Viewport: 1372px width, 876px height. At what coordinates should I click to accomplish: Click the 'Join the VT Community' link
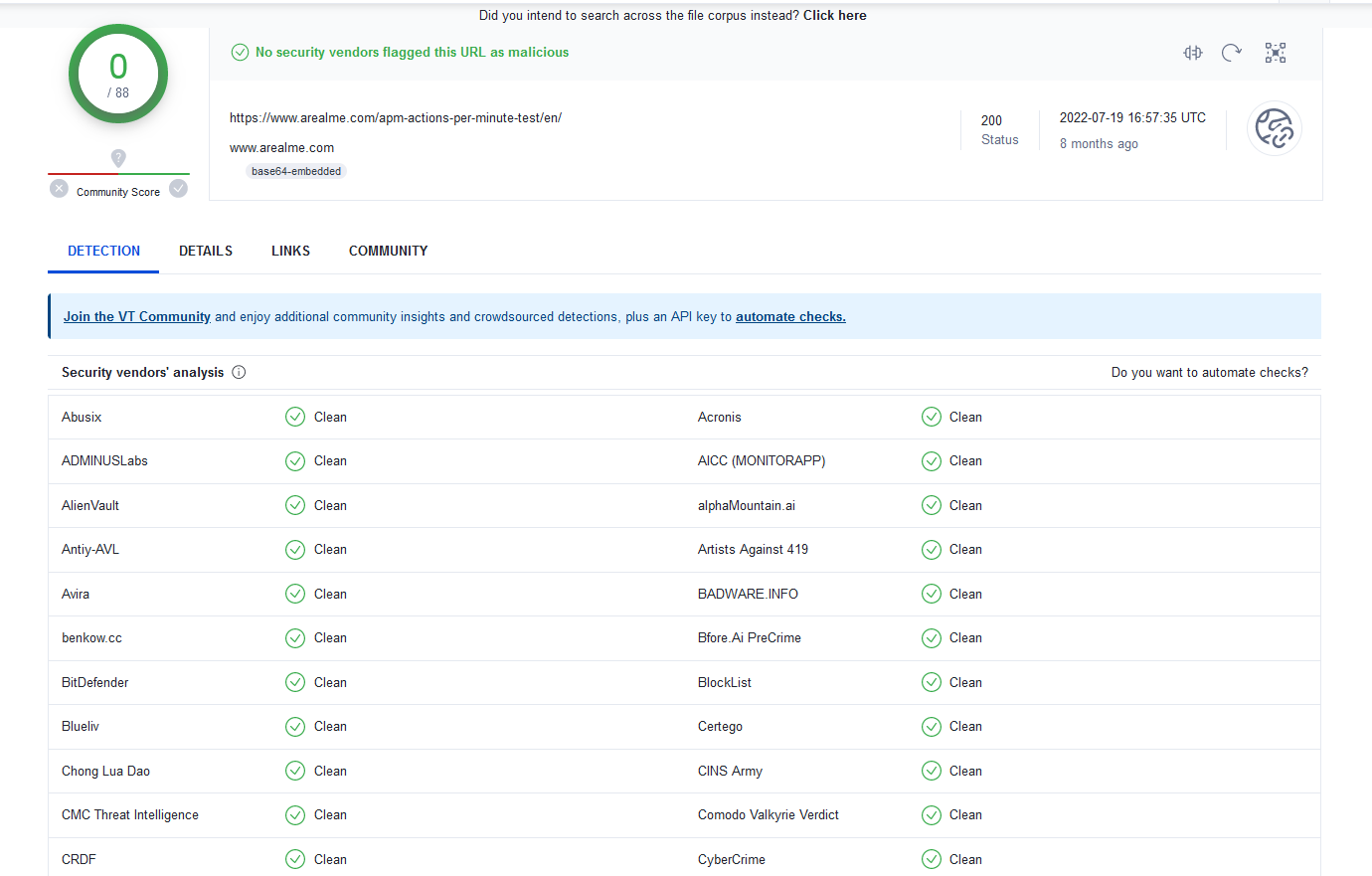137,316
